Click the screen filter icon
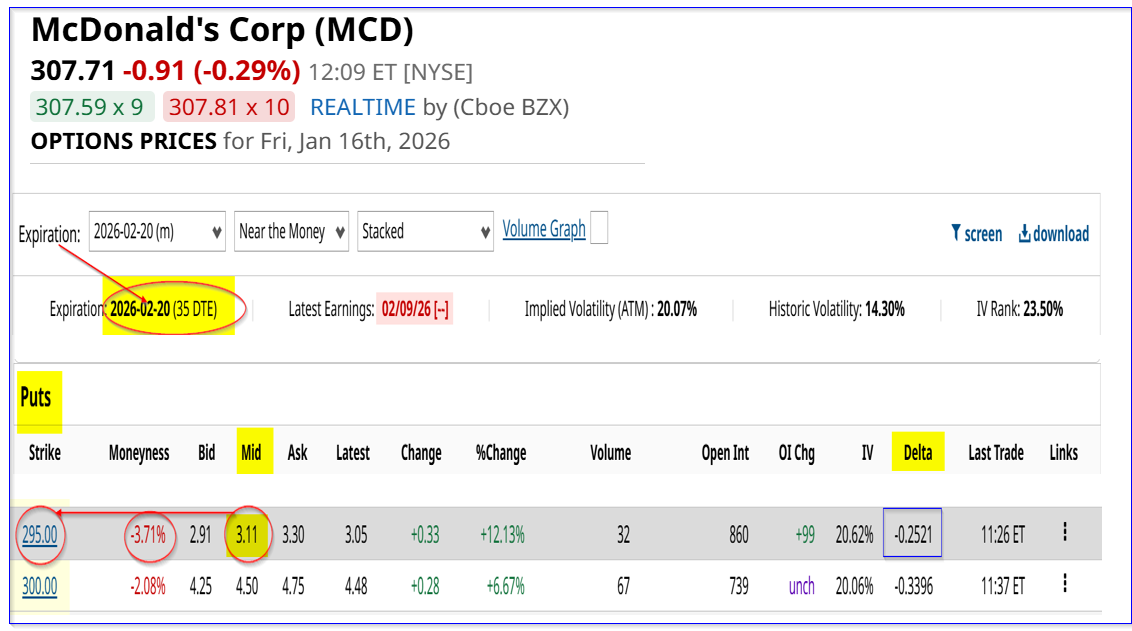The width and height of the screenshot is (1132, 631). 957,234
